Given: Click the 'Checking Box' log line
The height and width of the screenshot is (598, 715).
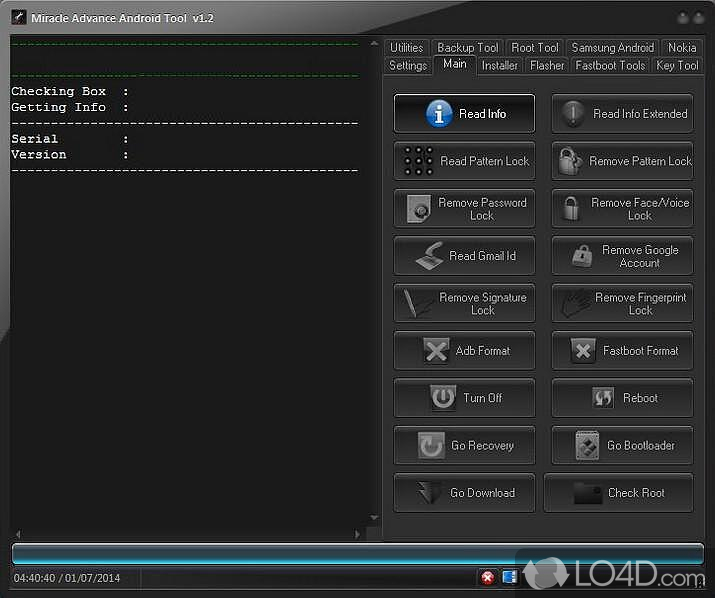Looking at the screenshot, I should point(70,91).
